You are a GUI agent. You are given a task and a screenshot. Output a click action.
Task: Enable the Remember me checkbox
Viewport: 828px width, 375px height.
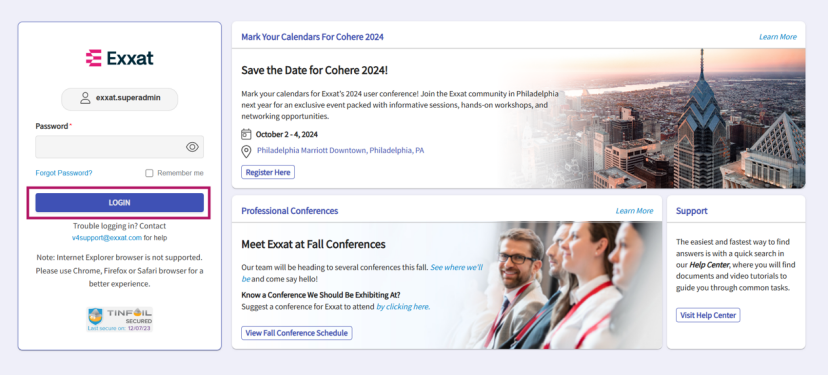(x=149, y=173)
